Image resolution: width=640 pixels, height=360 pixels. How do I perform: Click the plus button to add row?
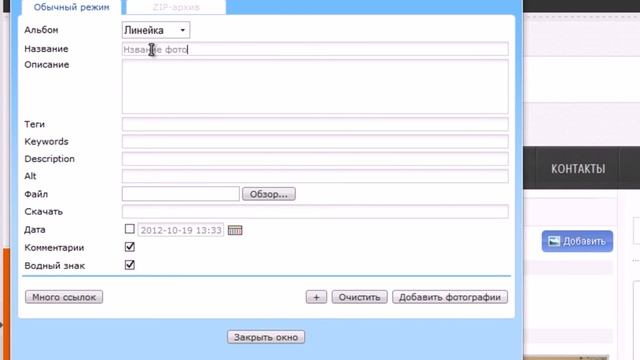(316, 297)
